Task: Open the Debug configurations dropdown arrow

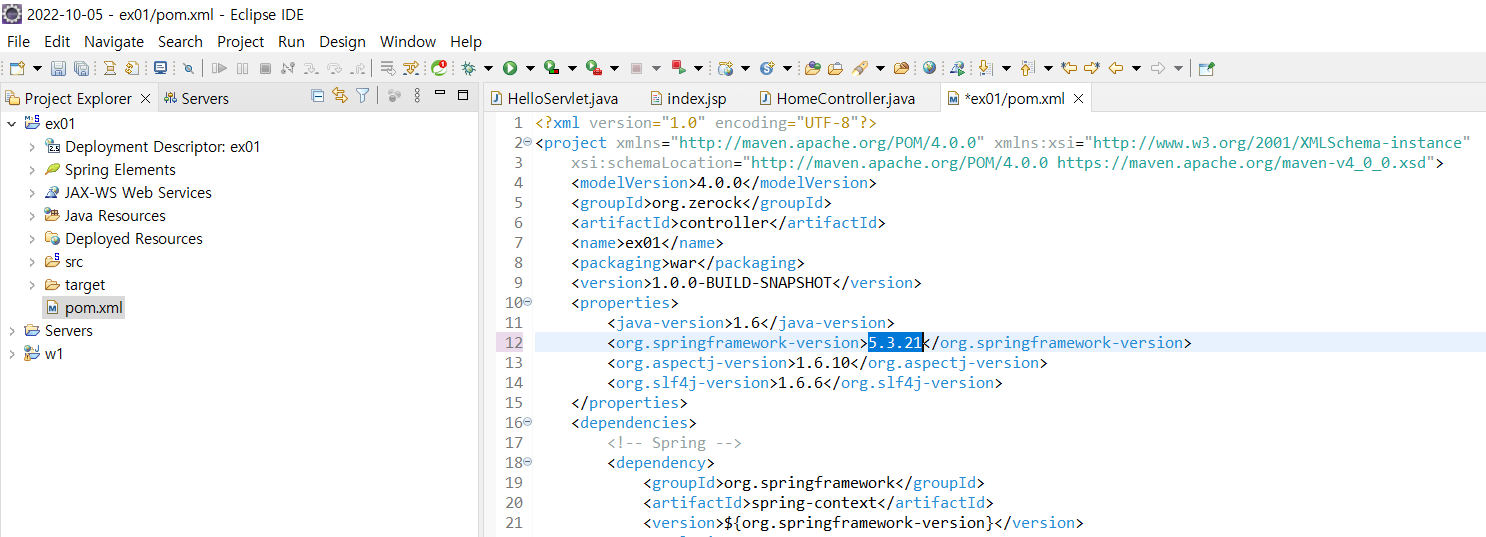Action: (488, 68)
